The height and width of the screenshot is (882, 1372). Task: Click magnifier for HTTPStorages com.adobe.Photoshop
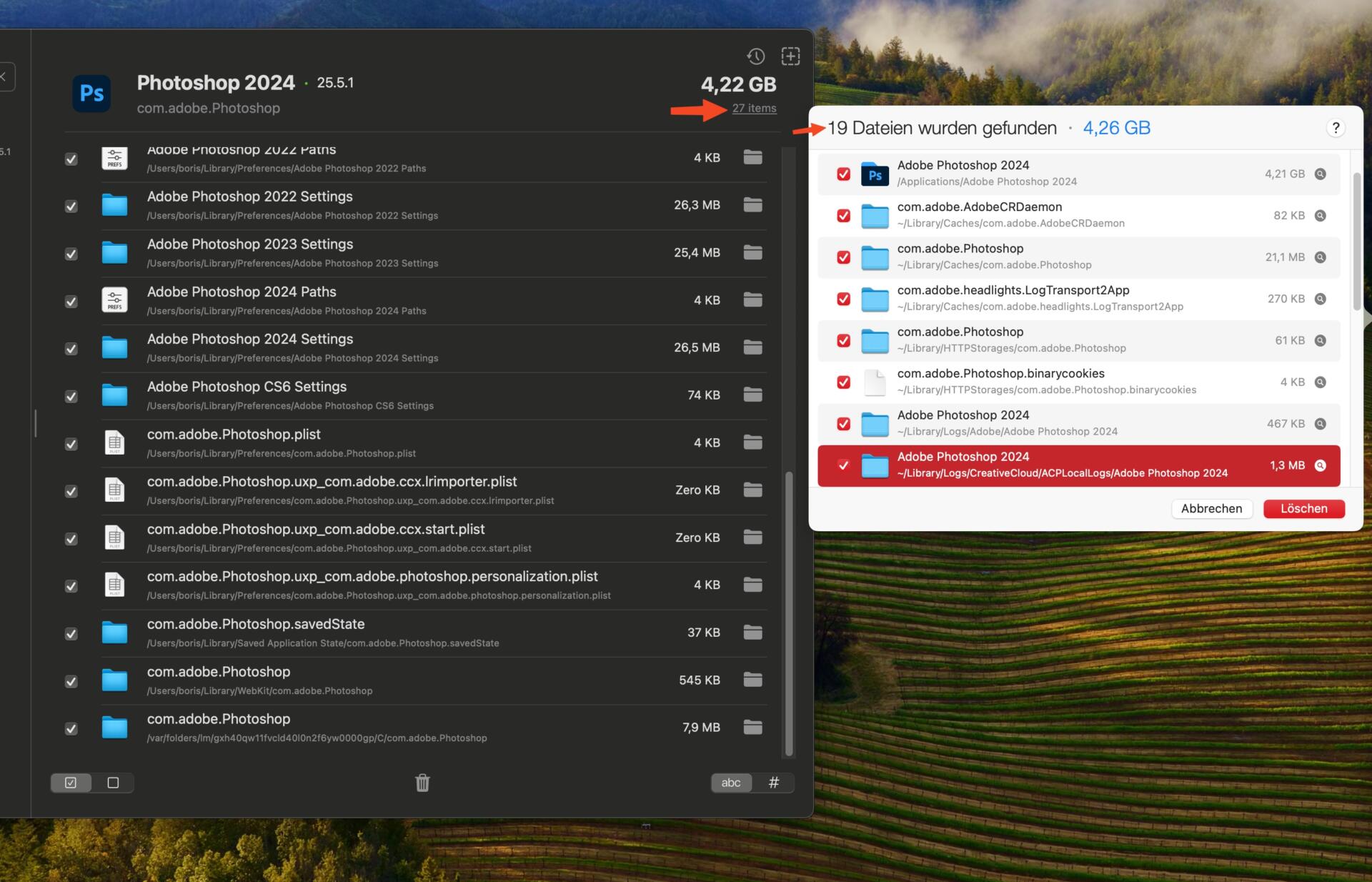coord(1321,340)
